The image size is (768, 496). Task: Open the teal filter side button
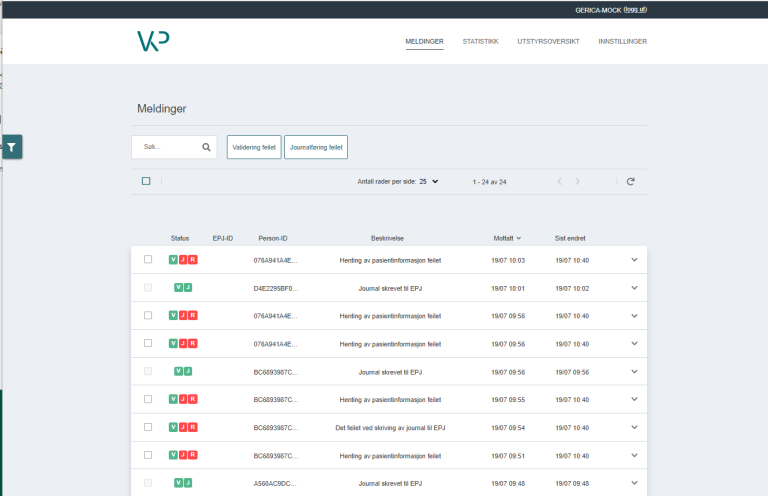coord(12,147)
